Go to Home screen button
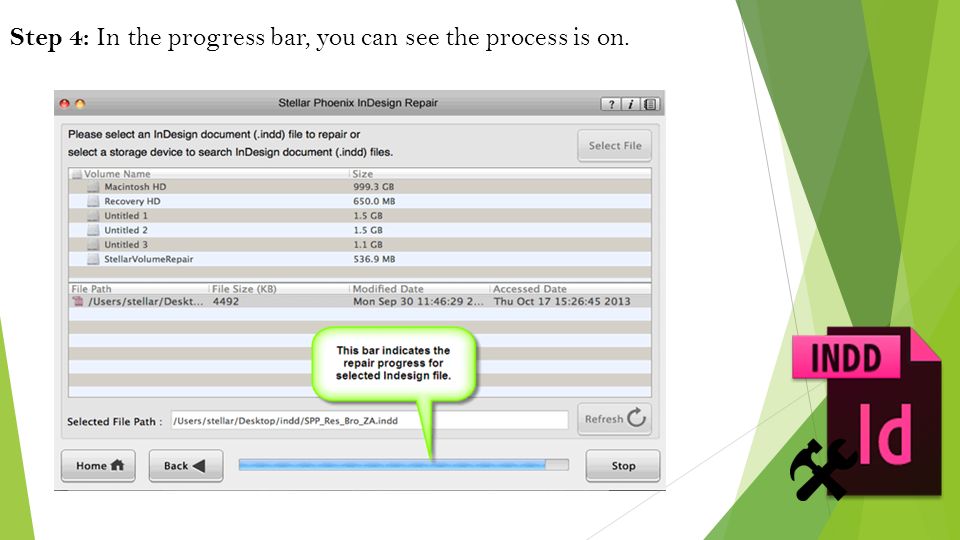960x540 pixels. click(x=99, y=466)
